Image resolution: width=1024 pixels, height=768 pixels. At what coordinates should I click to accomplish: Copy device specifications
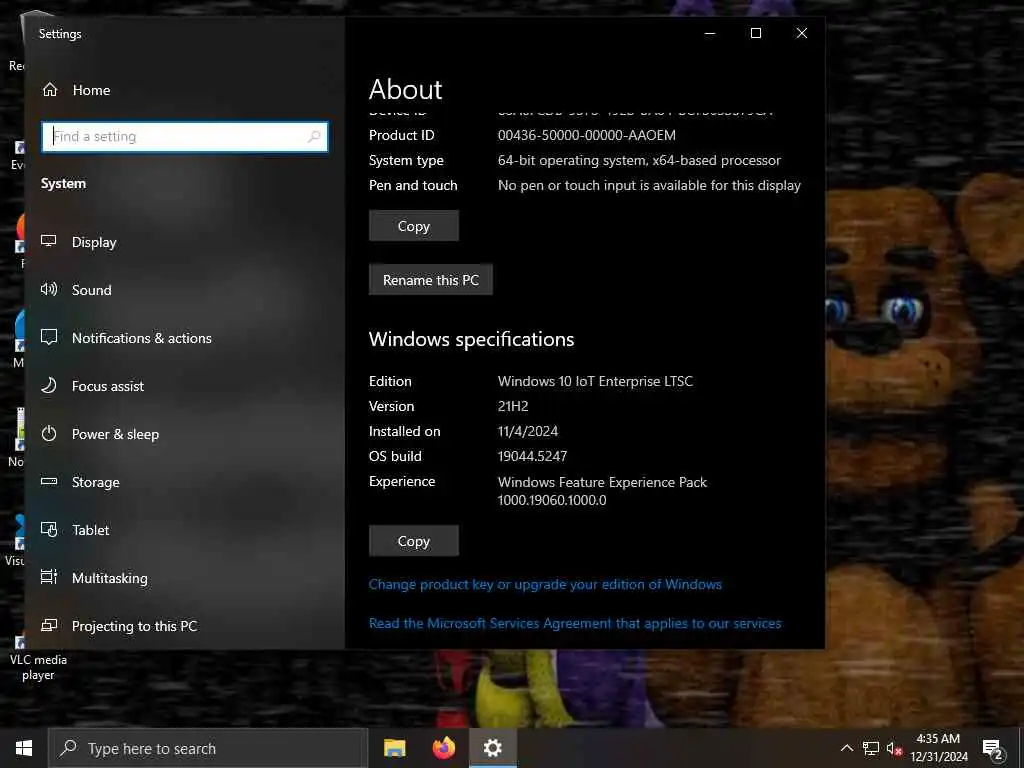413,226
